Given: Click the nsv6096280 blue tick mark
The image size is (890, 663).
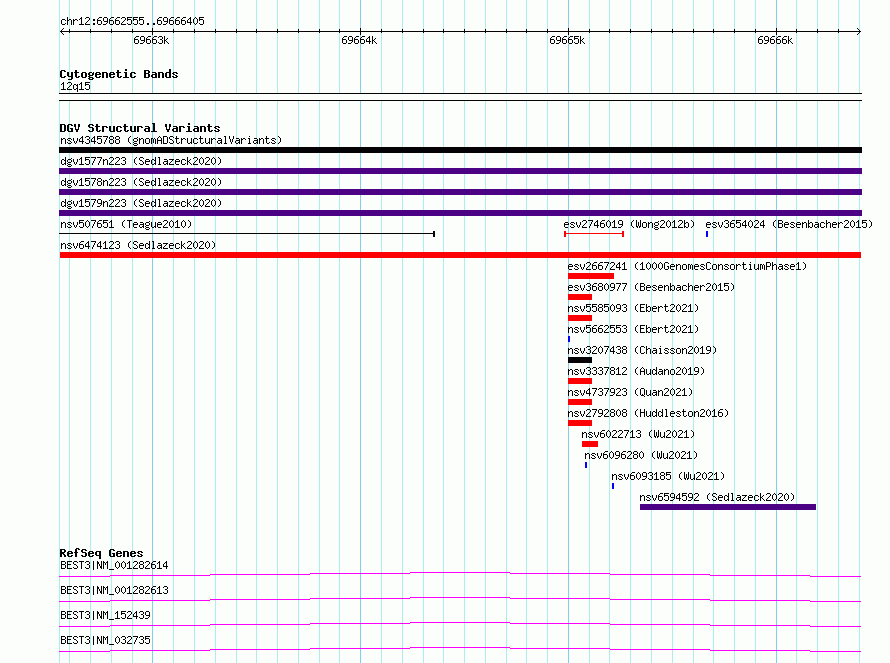Looking at the screenshot, I should click(586, 465).
